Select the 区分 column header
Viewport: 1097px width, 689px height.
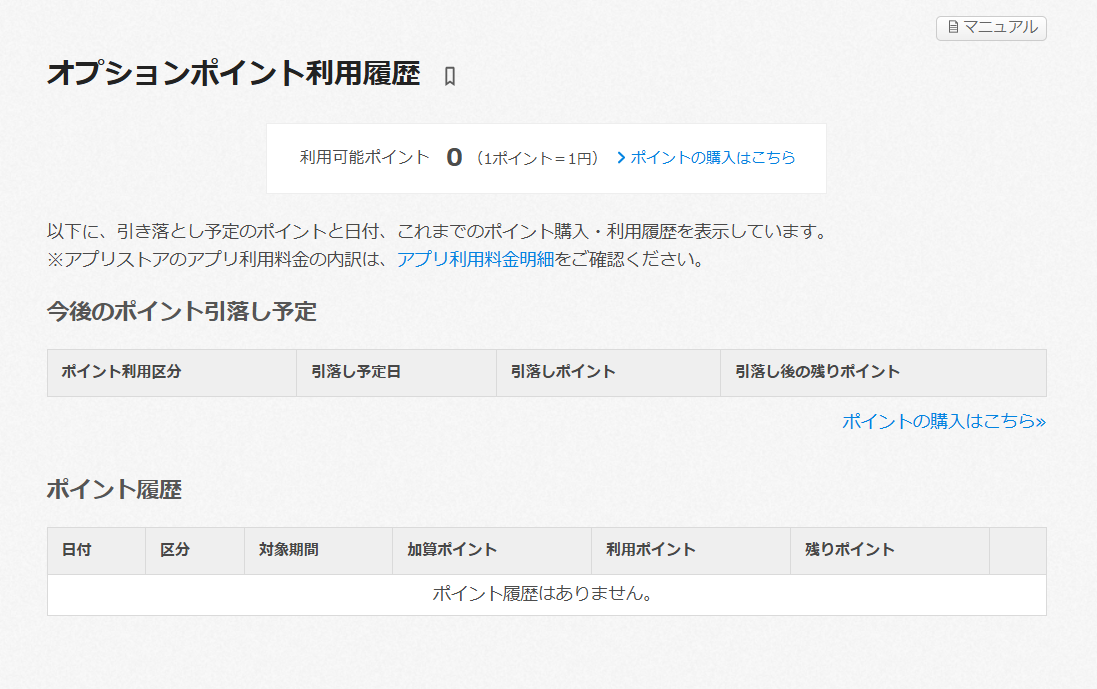pos(175,550)
